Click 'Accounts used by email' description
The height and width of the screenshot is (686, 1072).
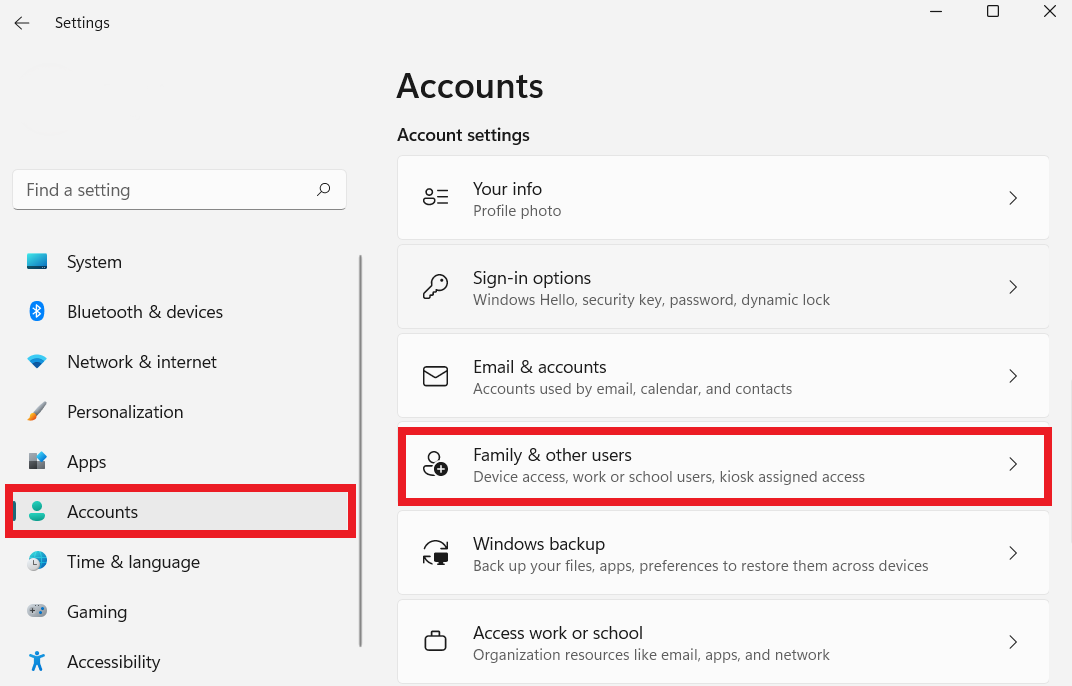click(632, 388)
